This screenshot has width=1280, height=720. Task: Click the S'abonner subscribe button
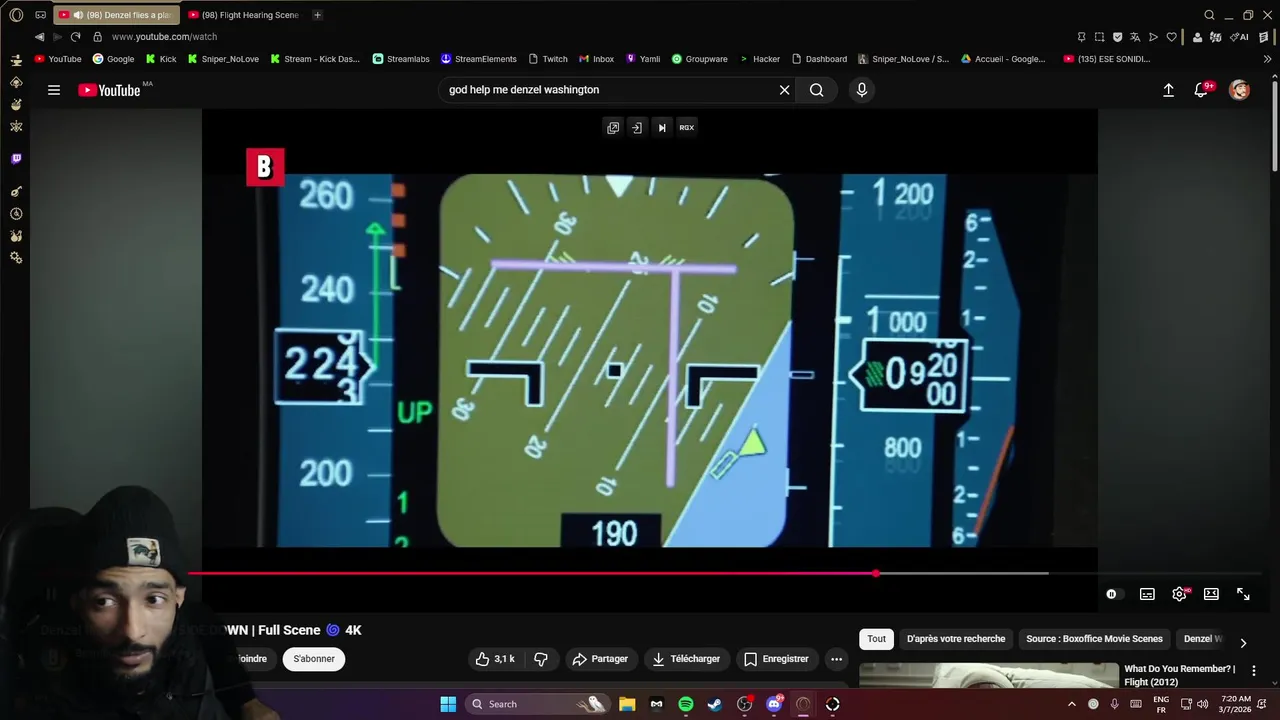314,659
